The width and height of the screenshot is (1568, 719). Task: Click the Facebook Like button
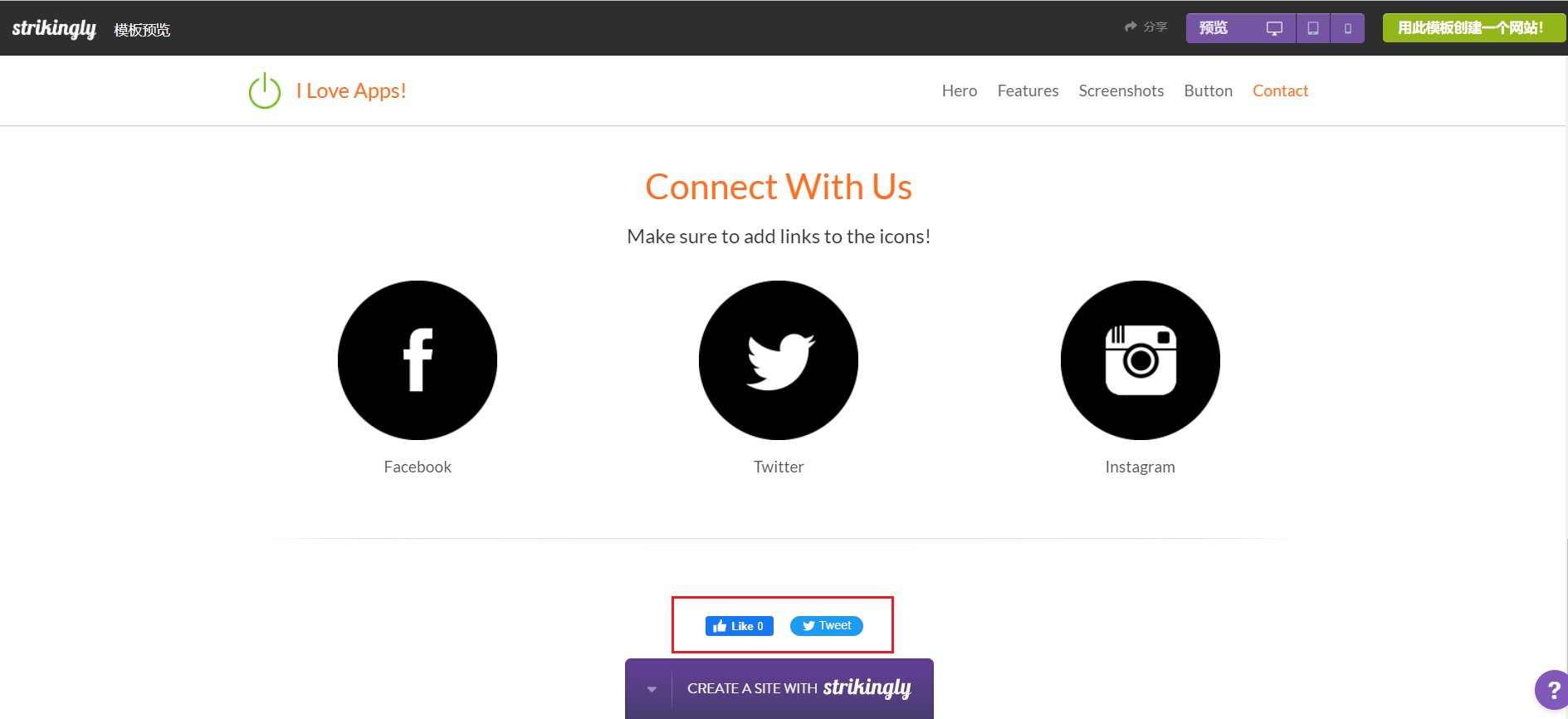click(739, 626)
